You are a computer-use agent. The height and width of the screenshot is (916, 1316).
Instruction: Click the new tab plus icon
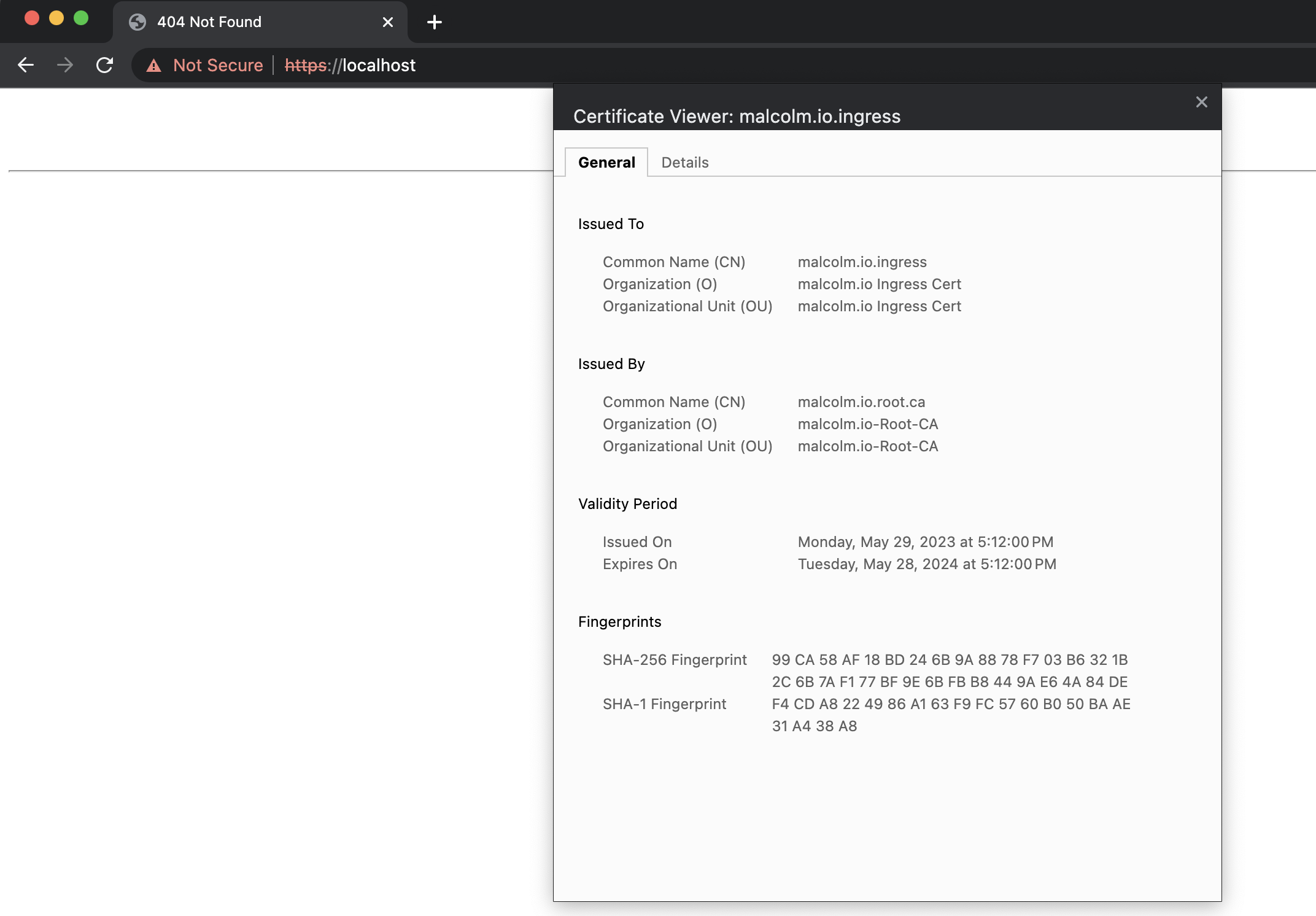pos(434,22)
